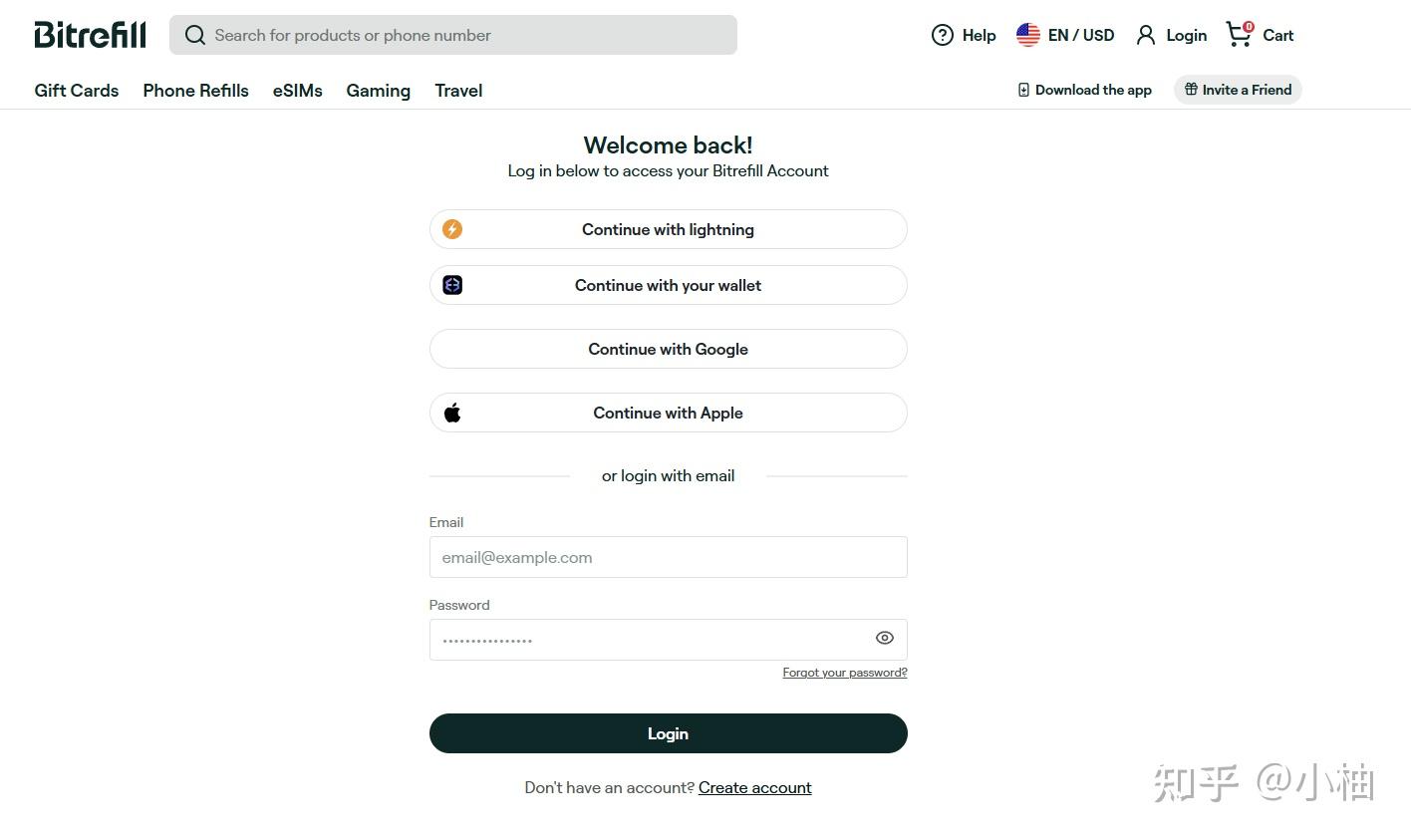Click the search magnifier icon
The width and height of the screenshot is (1411, 840).
coord(195,36)
